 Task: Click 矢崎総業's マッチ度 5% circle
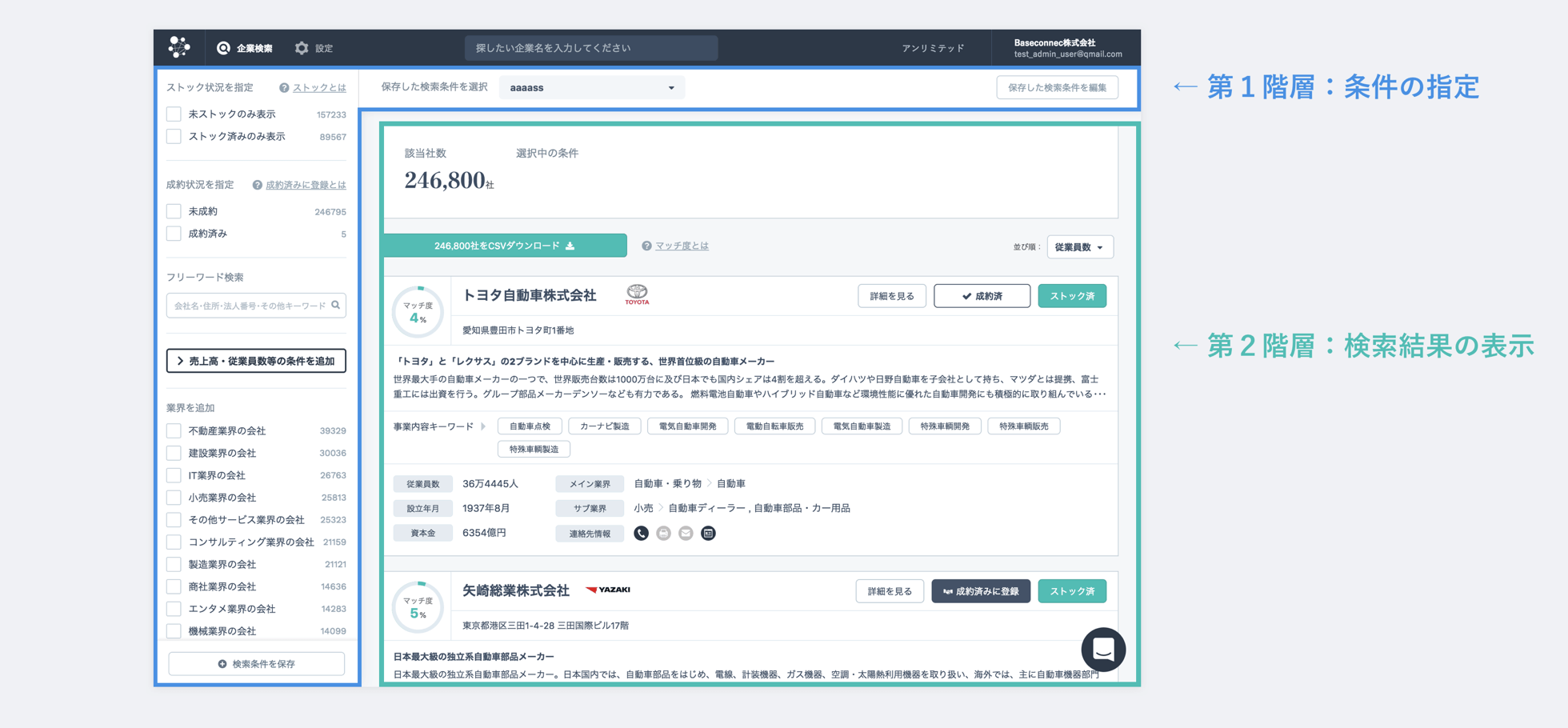[x=418, y=607]
